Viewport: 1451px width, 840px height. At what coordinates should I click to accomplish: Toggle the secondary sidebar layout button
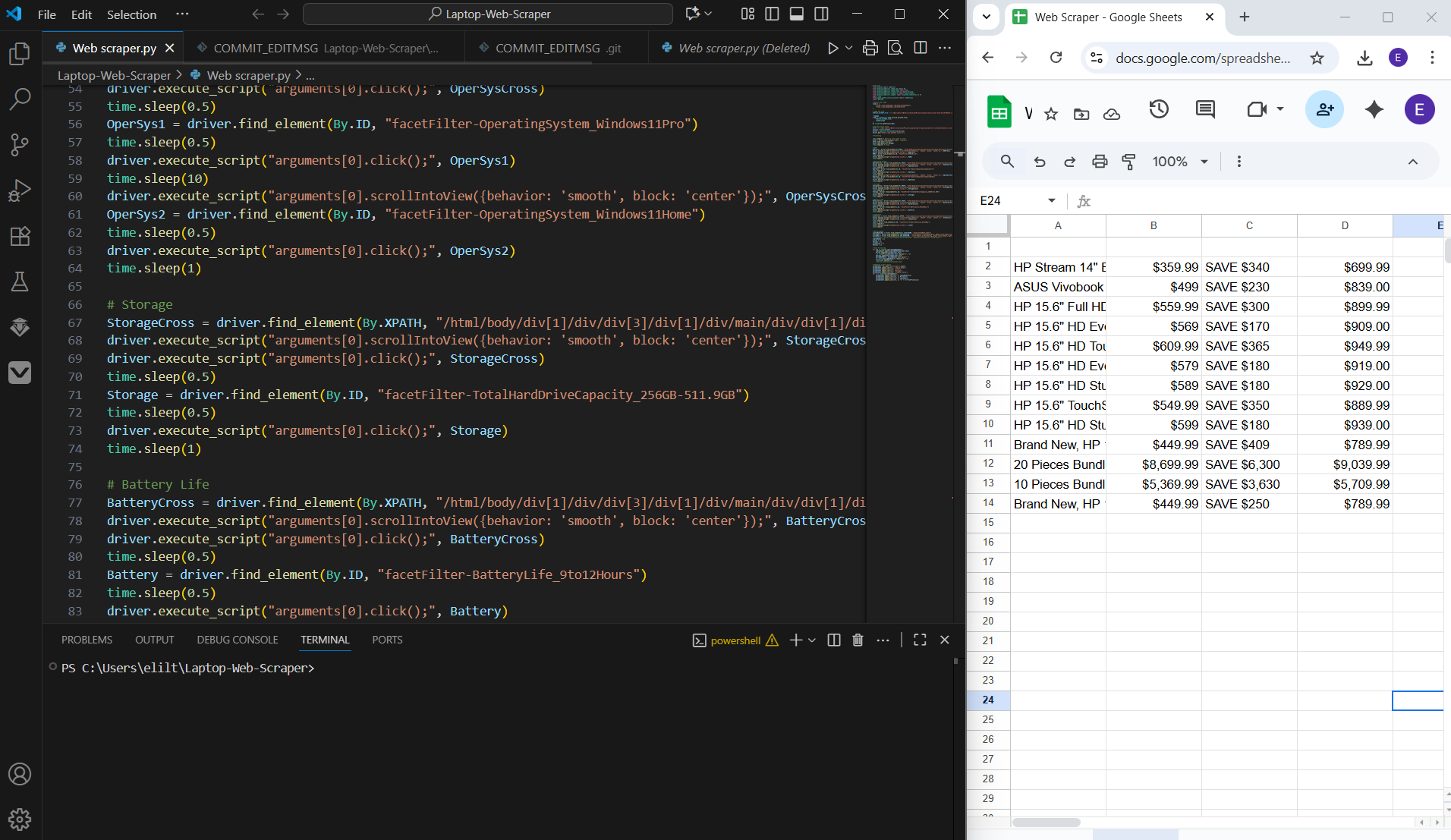click(821, 14)
